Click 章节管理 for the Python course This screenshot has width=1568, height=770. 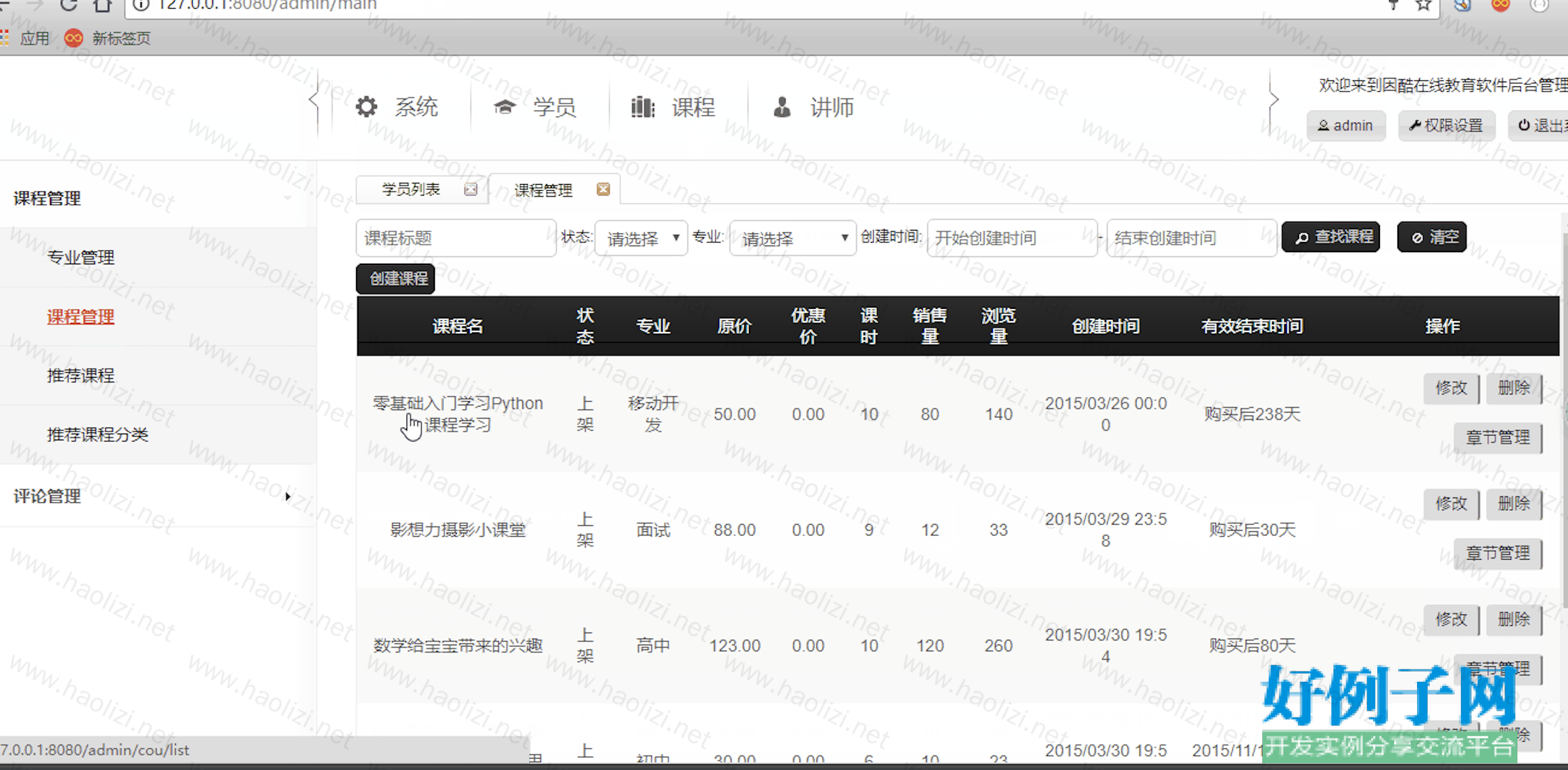(1497, 438)
